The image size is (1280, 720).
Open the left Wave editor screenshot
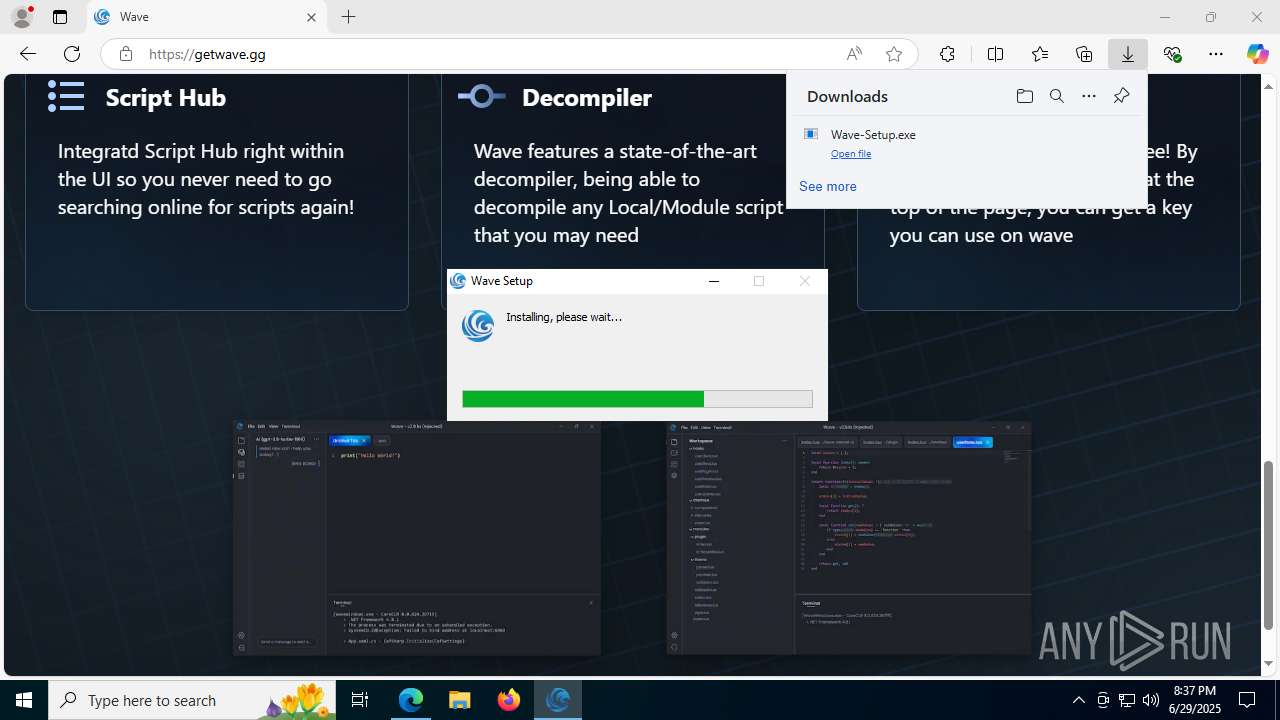click(x=417, y=538)
